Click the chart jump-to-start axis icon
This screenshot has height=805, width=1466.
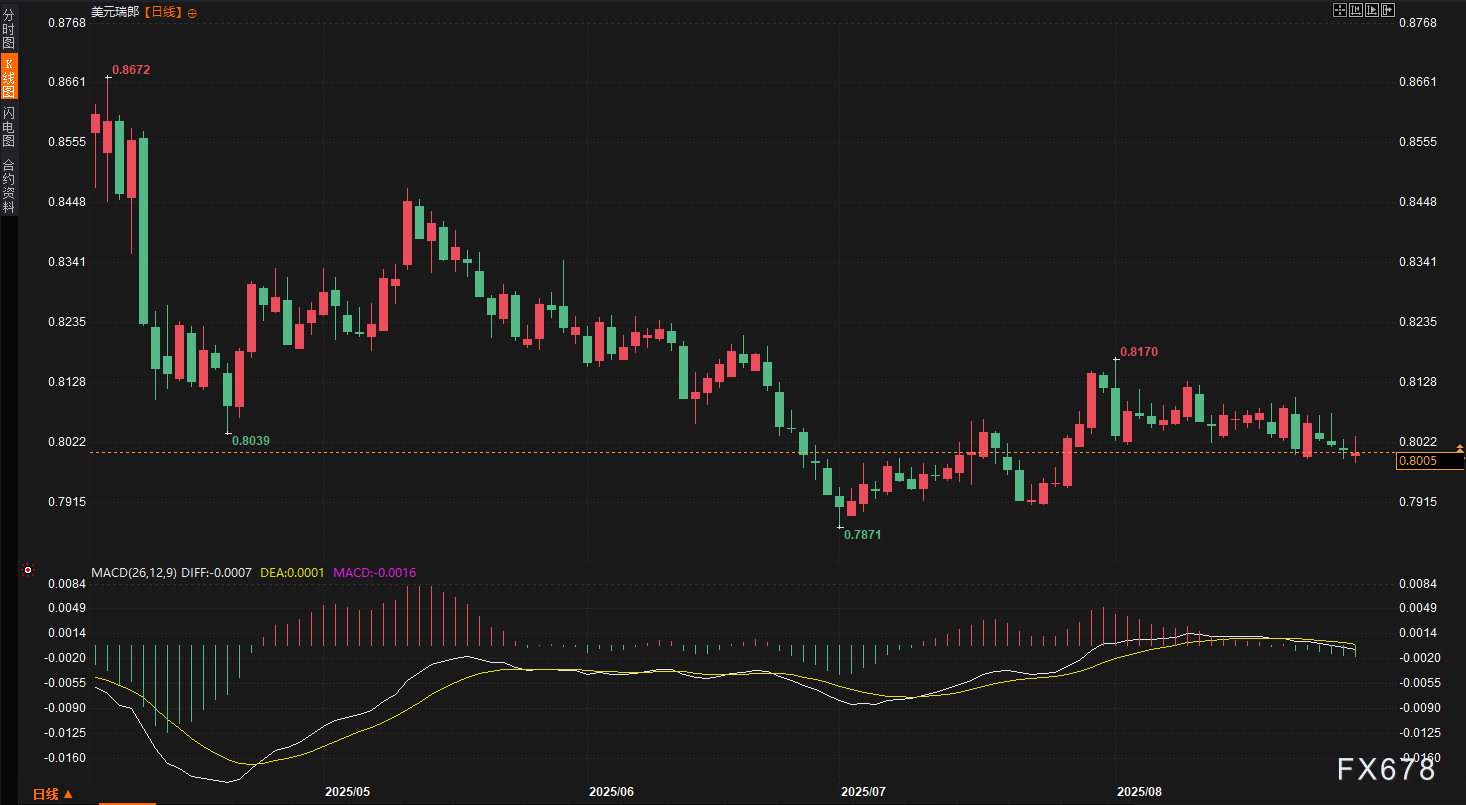1356,10
